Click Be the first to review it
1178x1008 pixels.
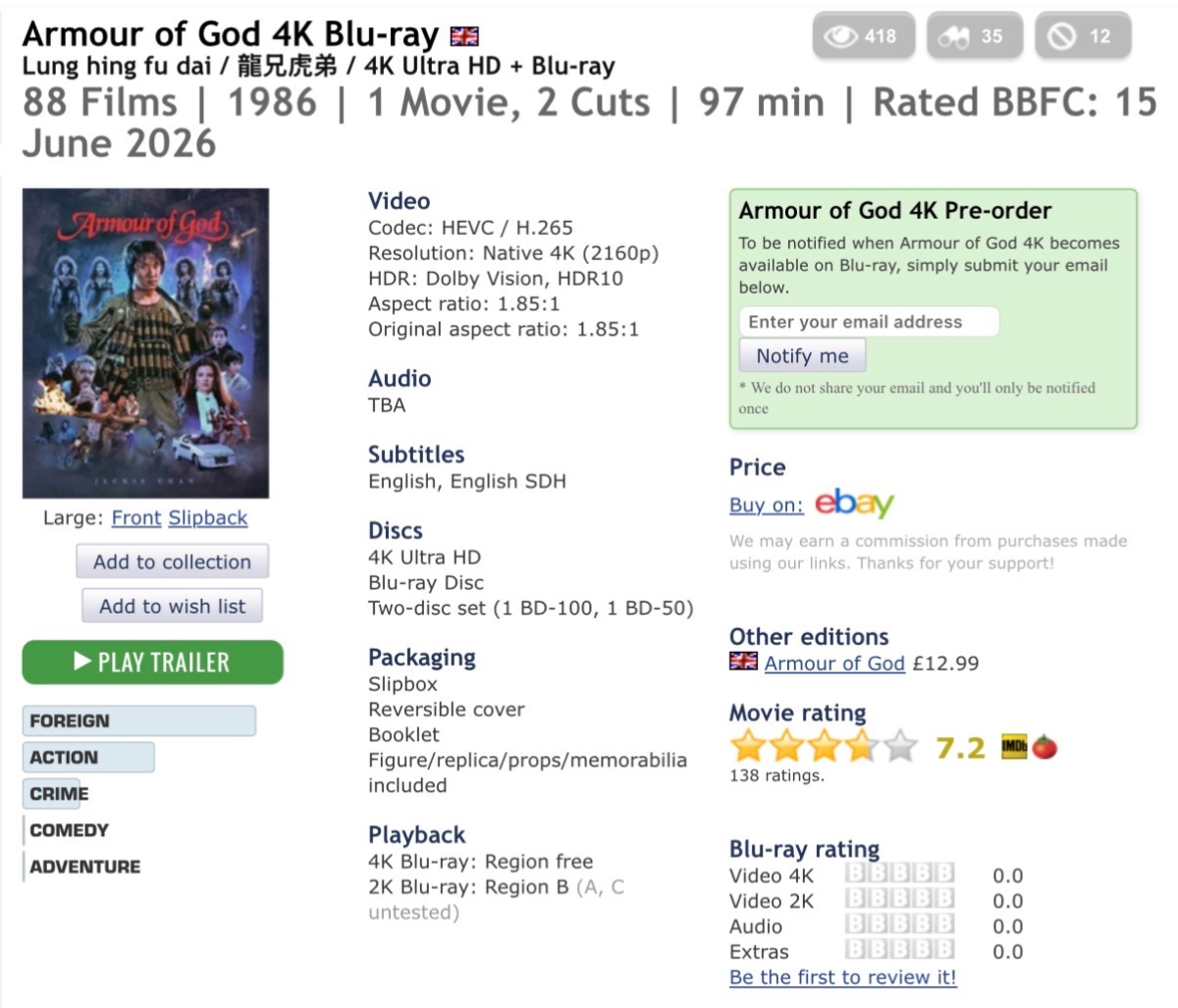[x=842, y=977]
